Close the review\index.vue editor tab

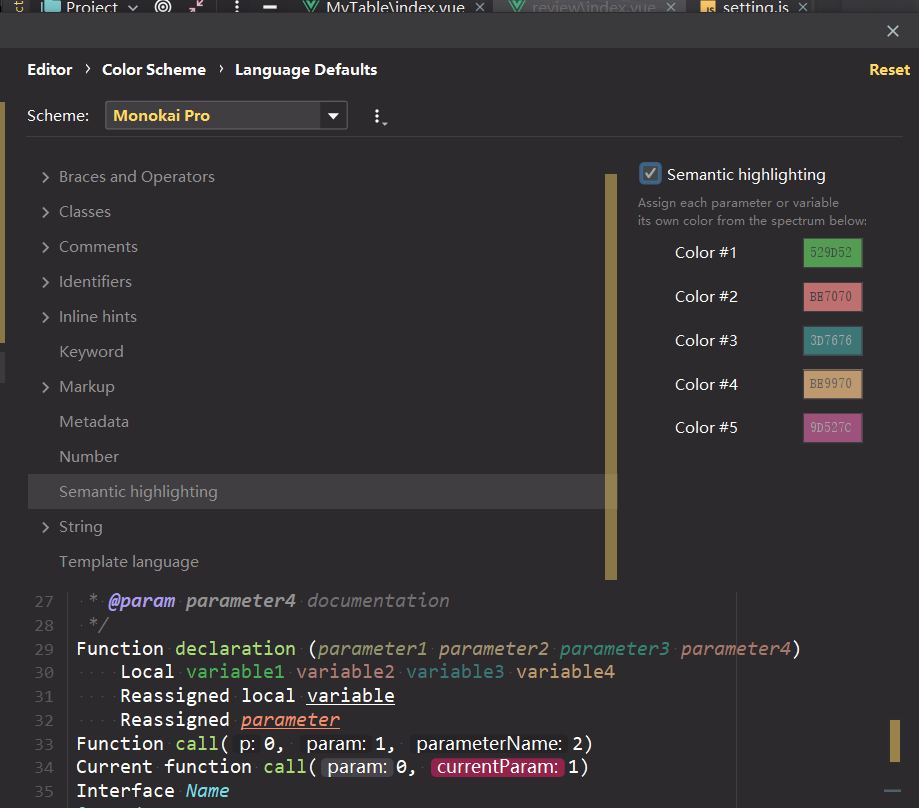671,7
